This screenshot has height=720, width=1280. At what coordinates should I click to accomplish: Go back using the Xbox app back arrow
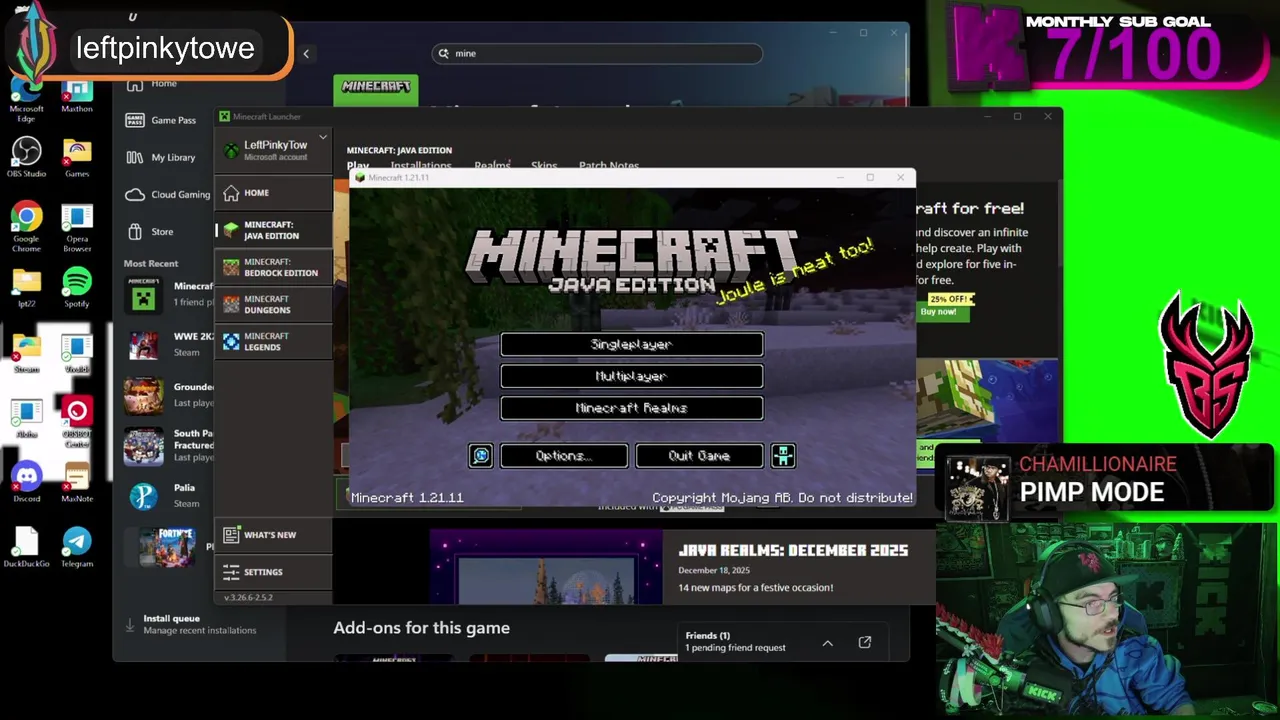[306, 53]
